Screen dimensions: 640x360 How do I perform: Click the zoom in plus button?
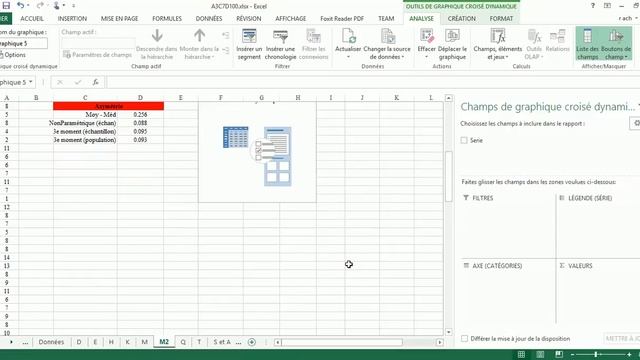[629, 354]
